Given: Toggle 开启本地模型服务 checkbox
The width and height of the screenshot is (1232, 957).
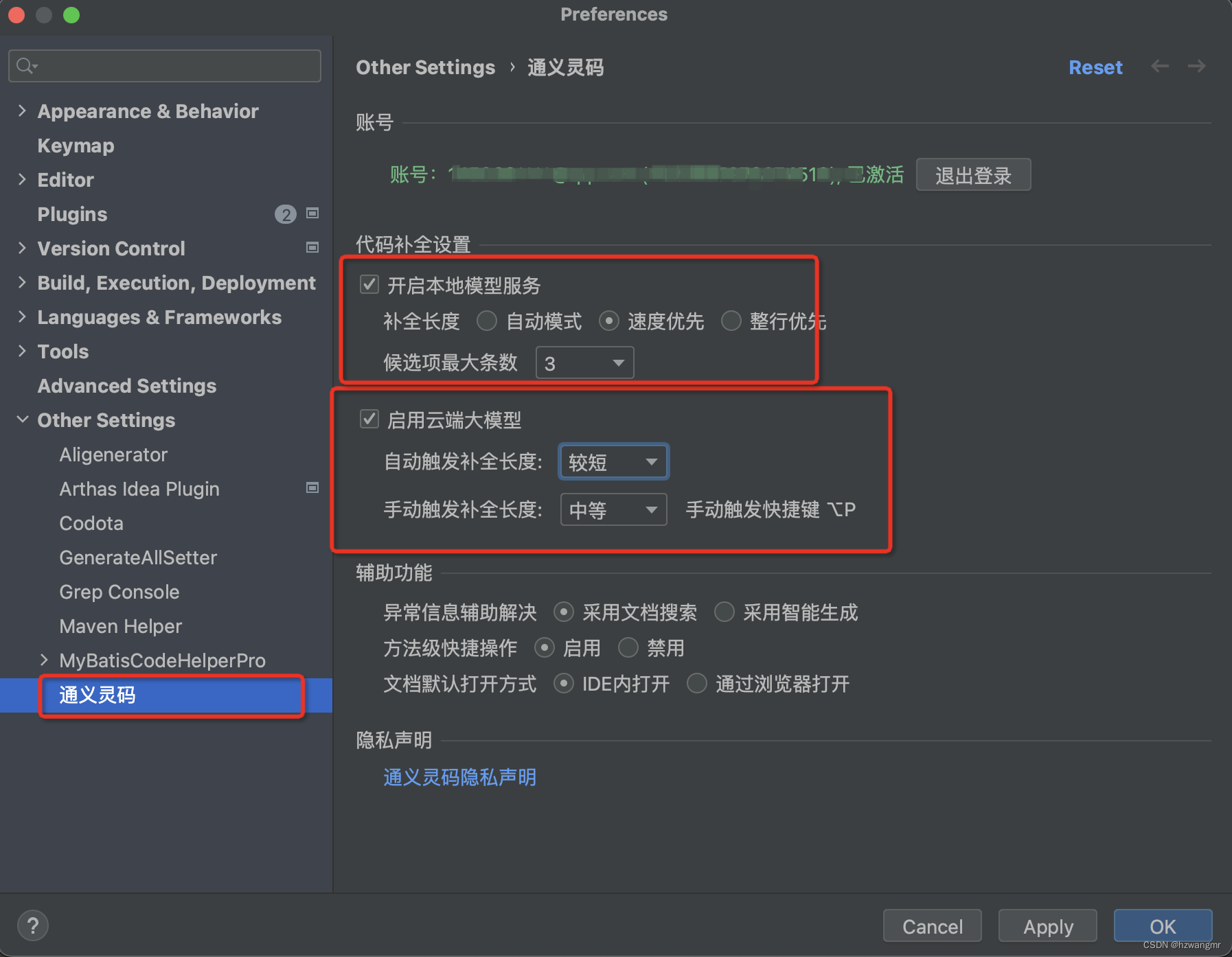Looking at the screenshot, I should coord(369,284).
